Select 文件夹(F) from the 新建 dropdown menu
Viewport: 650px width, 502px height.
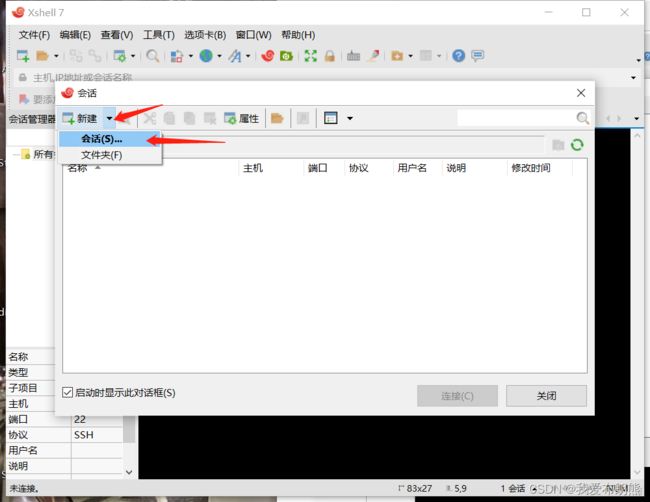(109, 155)
